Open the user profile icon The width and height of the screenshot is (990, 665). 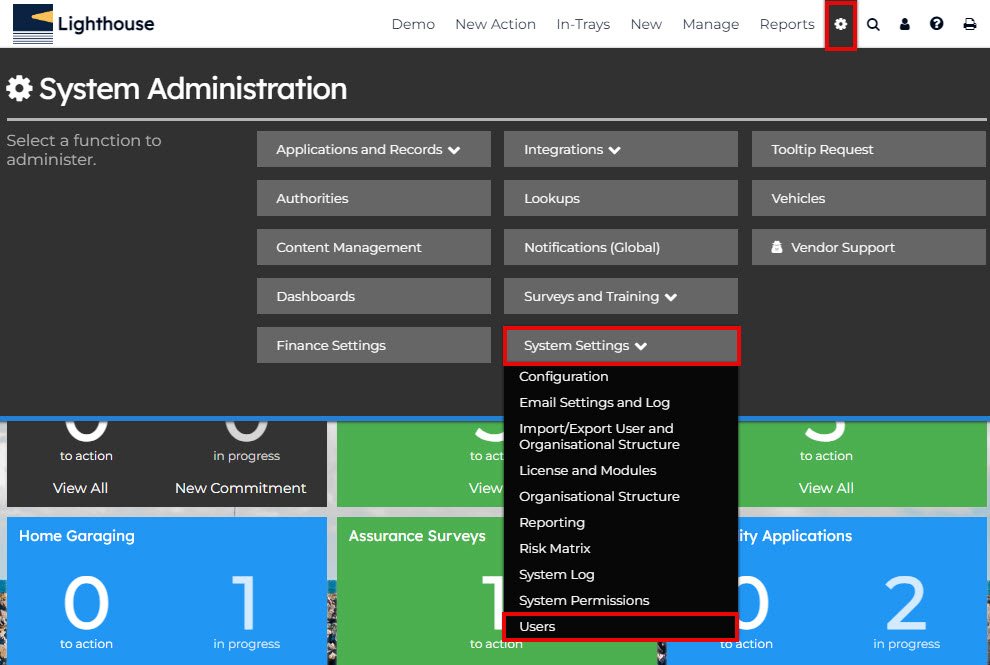(x=905, y=24)
